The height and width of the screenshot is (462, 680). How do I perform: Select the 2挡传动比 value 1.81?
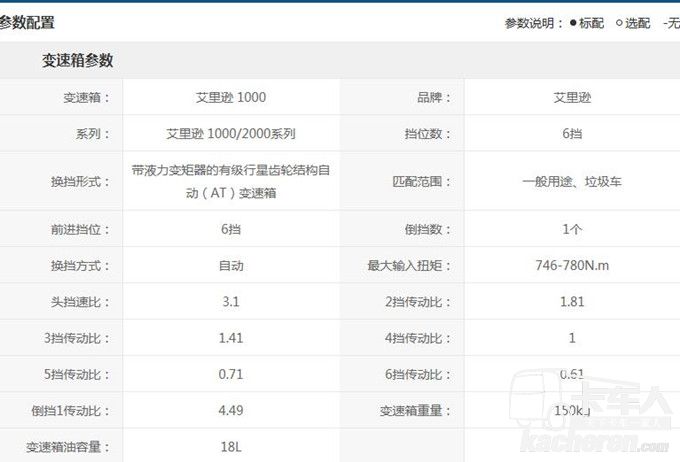pyautogui.click(x=572, y=301)
